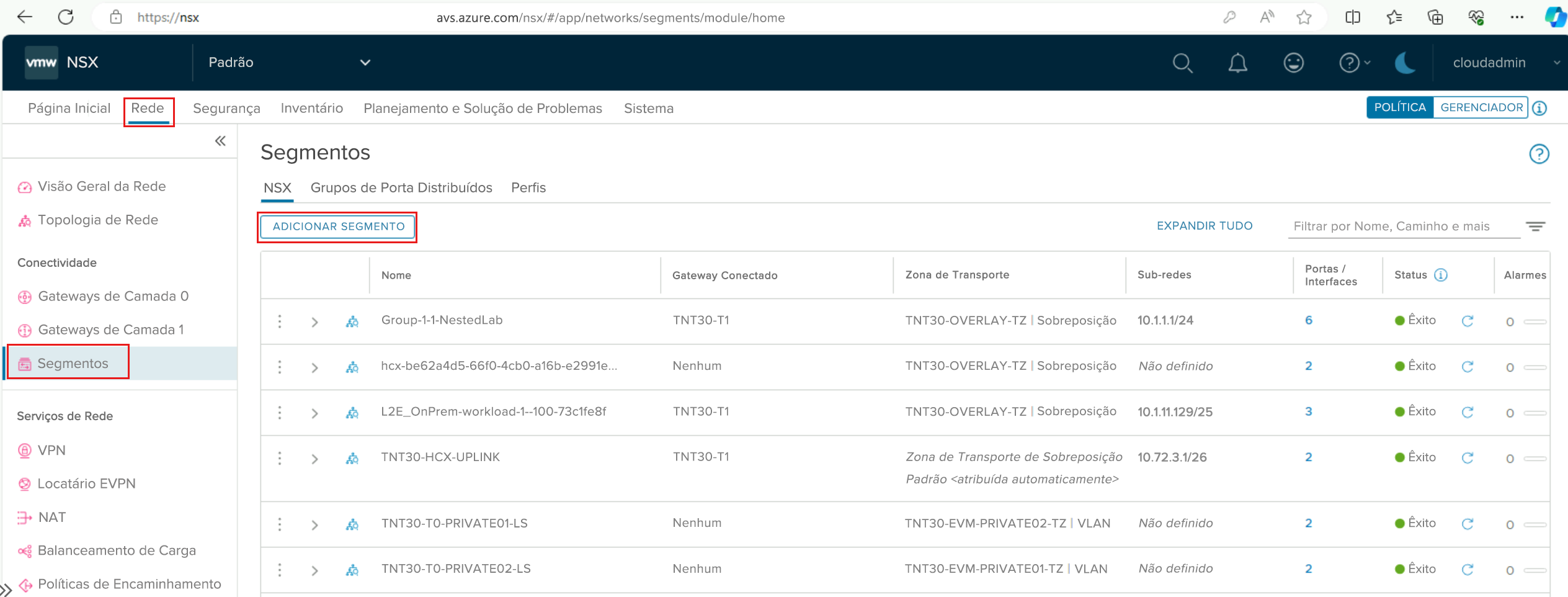The height and width of the screenshot is (597, 1568).
Task: Open notifications bell icon
Action: [x=1238, y=63]
